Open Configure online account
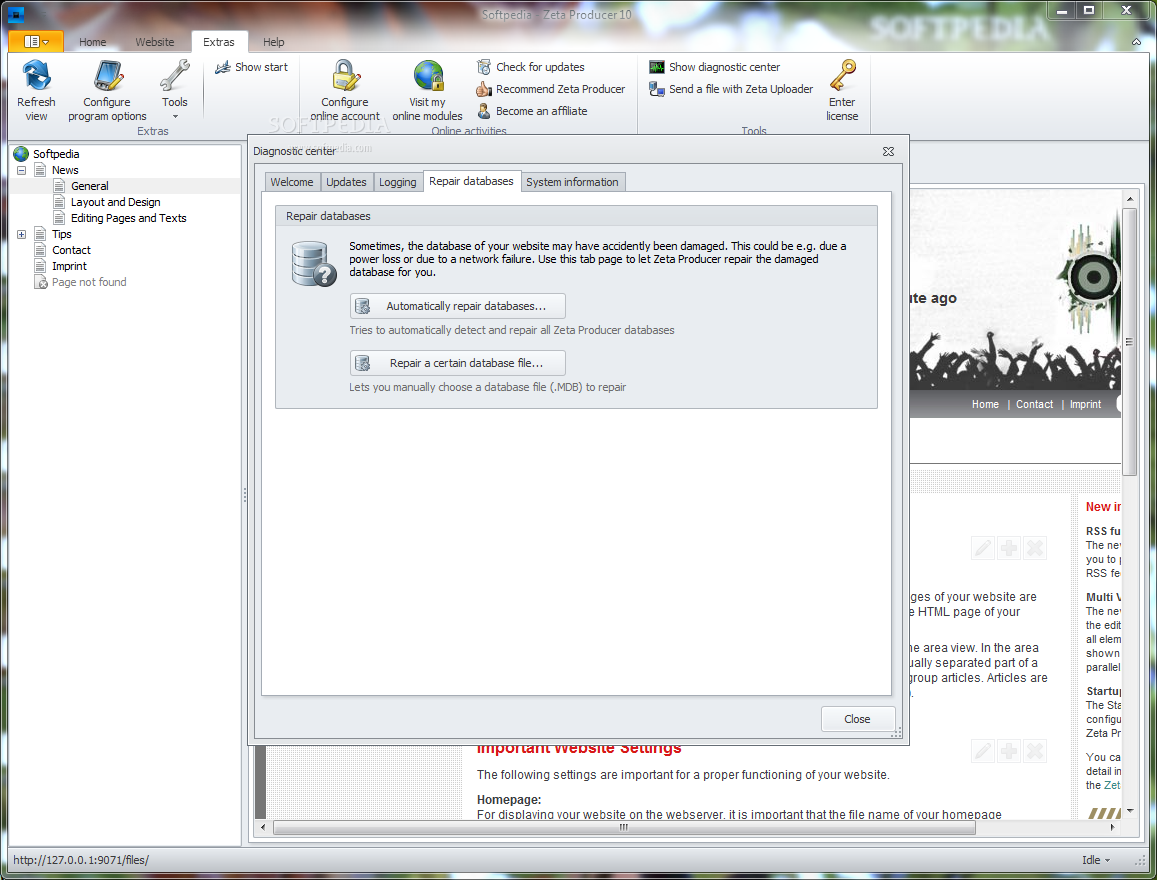 (345, 91)
